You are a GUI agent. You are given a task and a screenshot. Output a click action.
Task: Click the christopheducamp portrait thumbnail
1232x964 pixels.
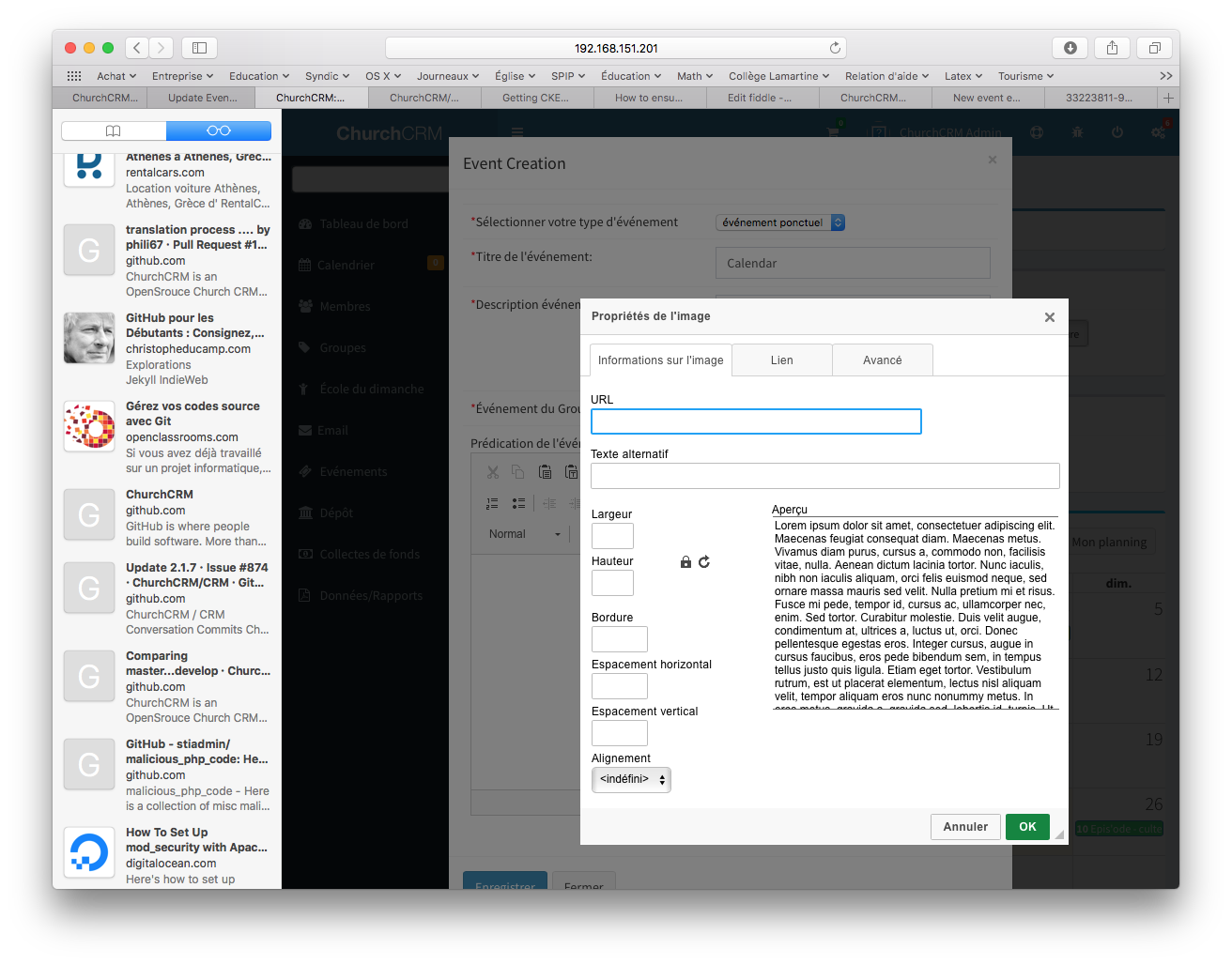[89, 338]
